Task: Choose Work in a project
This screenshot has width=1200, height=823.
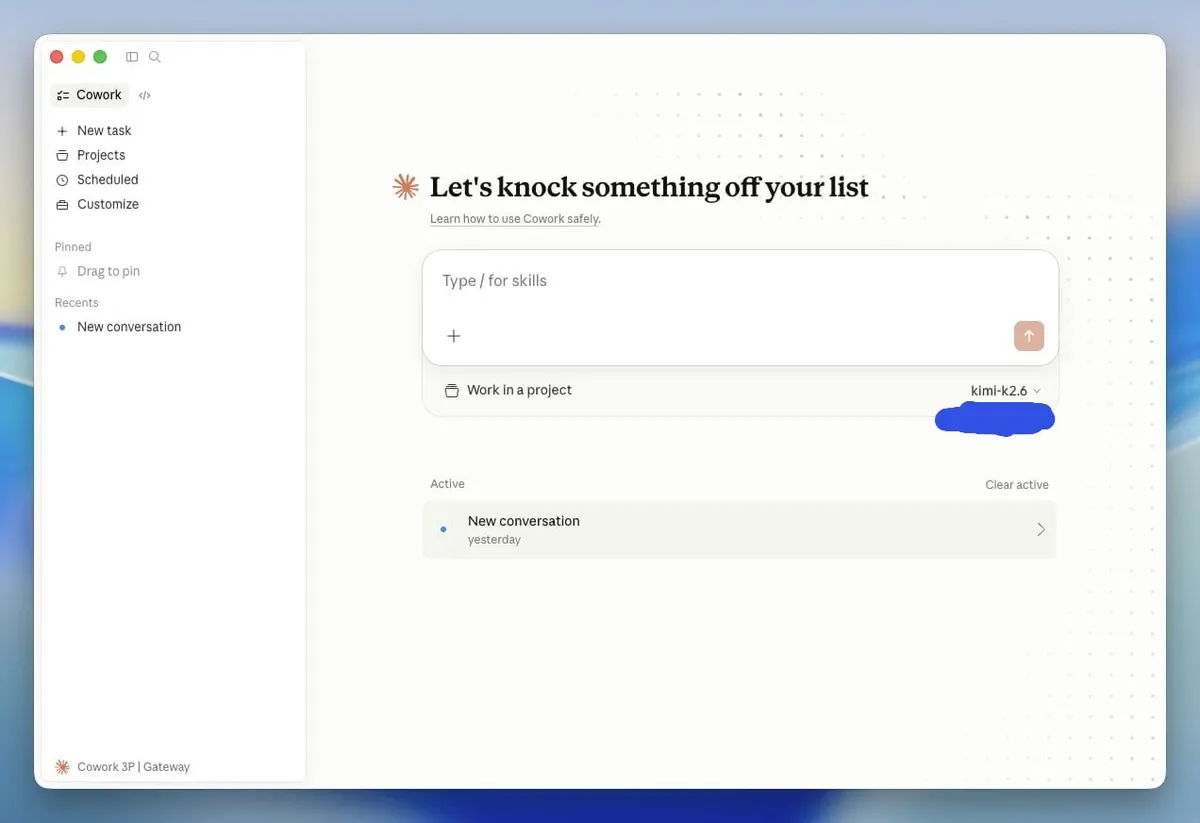Action: [508, 390]
